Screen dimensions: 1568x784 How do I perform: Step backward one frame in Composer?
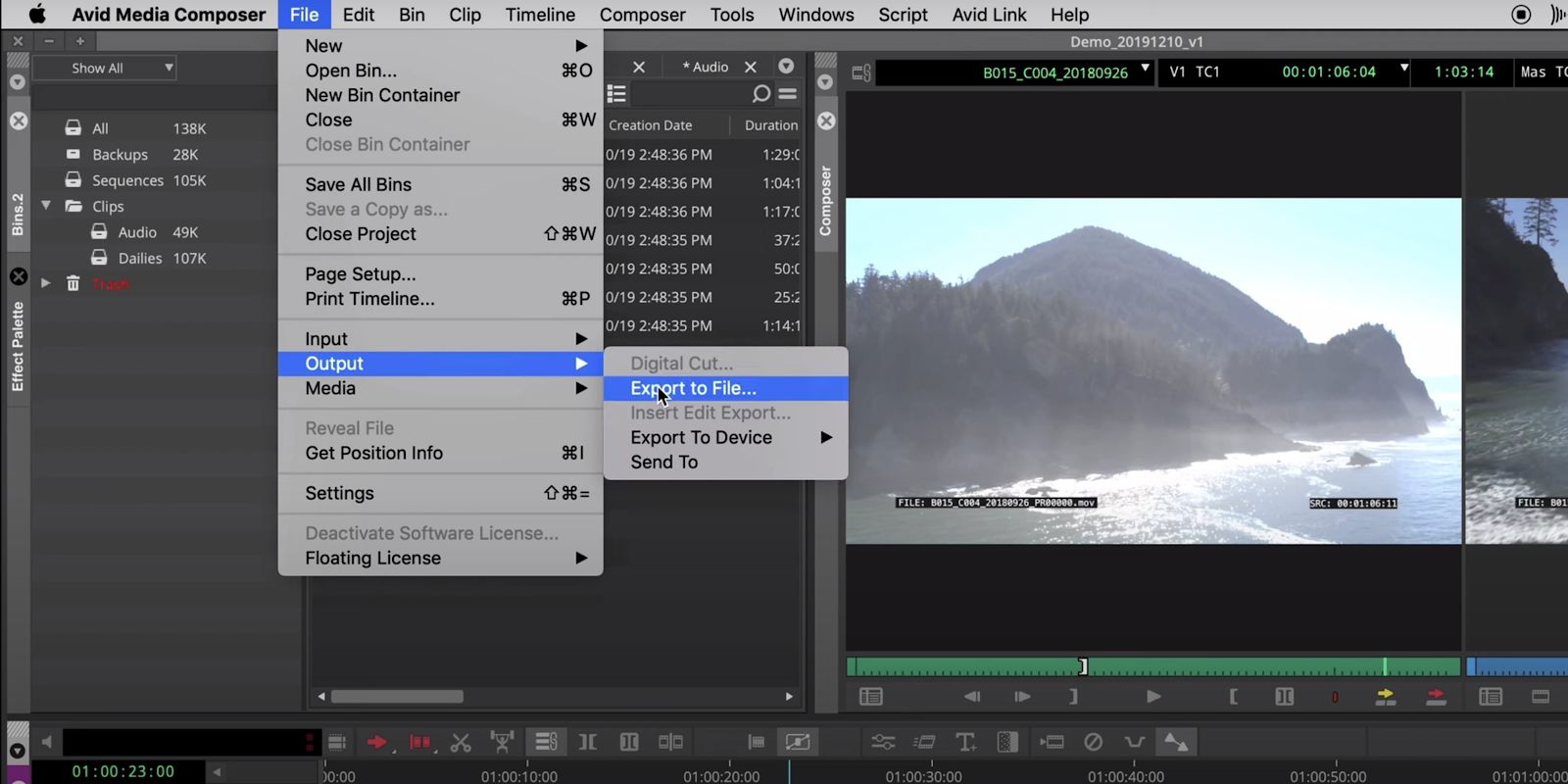tap(971, 697)
